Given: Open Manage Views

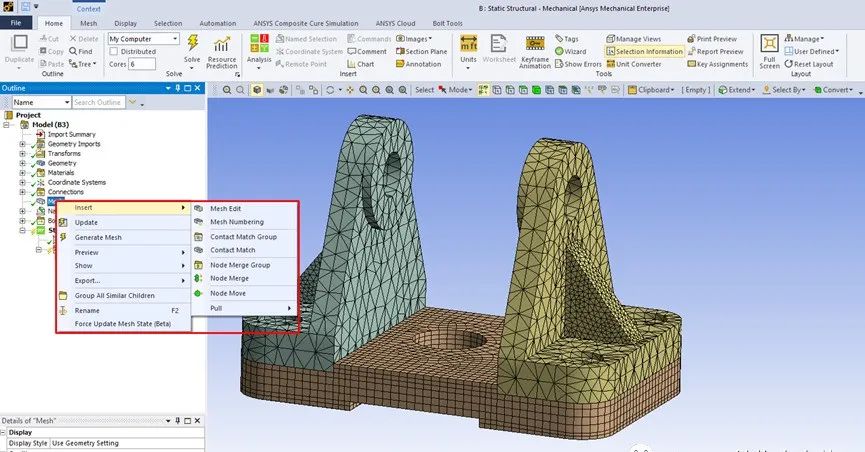Looking at the screenshot, I should click(x=633, y=39).
